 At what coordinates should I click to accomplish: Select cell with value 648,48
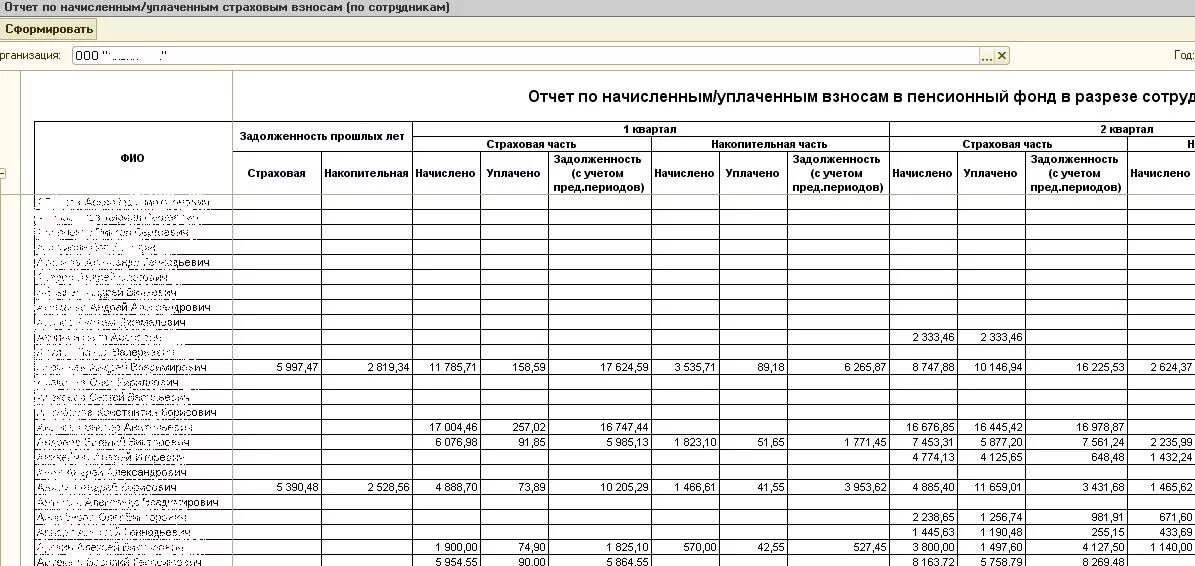click(x=1076, y=457)
